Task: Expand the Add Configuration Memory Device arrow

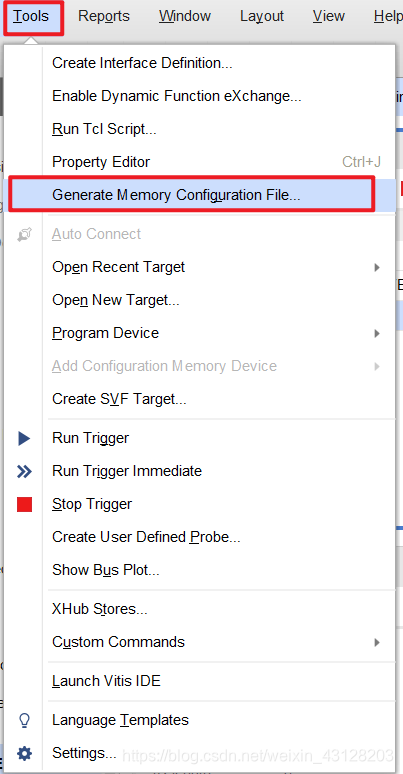Action: click(x=377, y=366)
